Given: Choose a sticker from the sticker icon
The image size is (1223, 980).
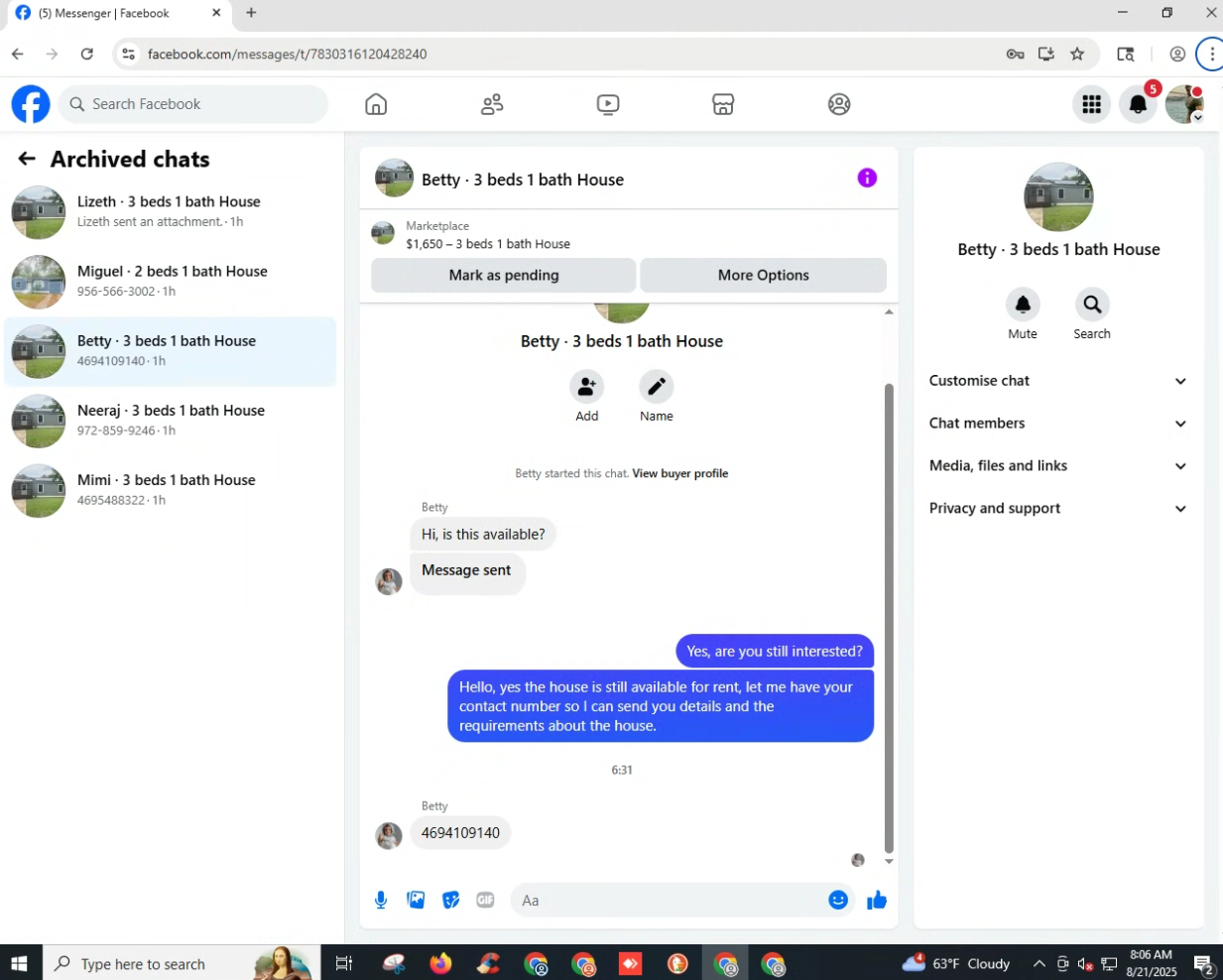Looking at the screenshot, I should (450, 900).
